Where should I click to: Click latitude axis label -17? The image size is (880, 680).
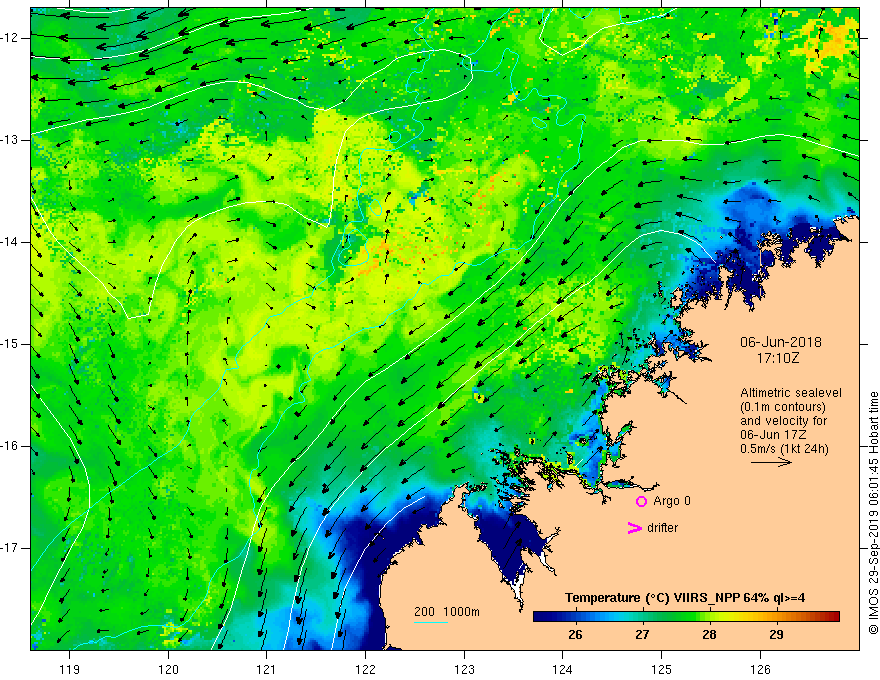[10, 548]
